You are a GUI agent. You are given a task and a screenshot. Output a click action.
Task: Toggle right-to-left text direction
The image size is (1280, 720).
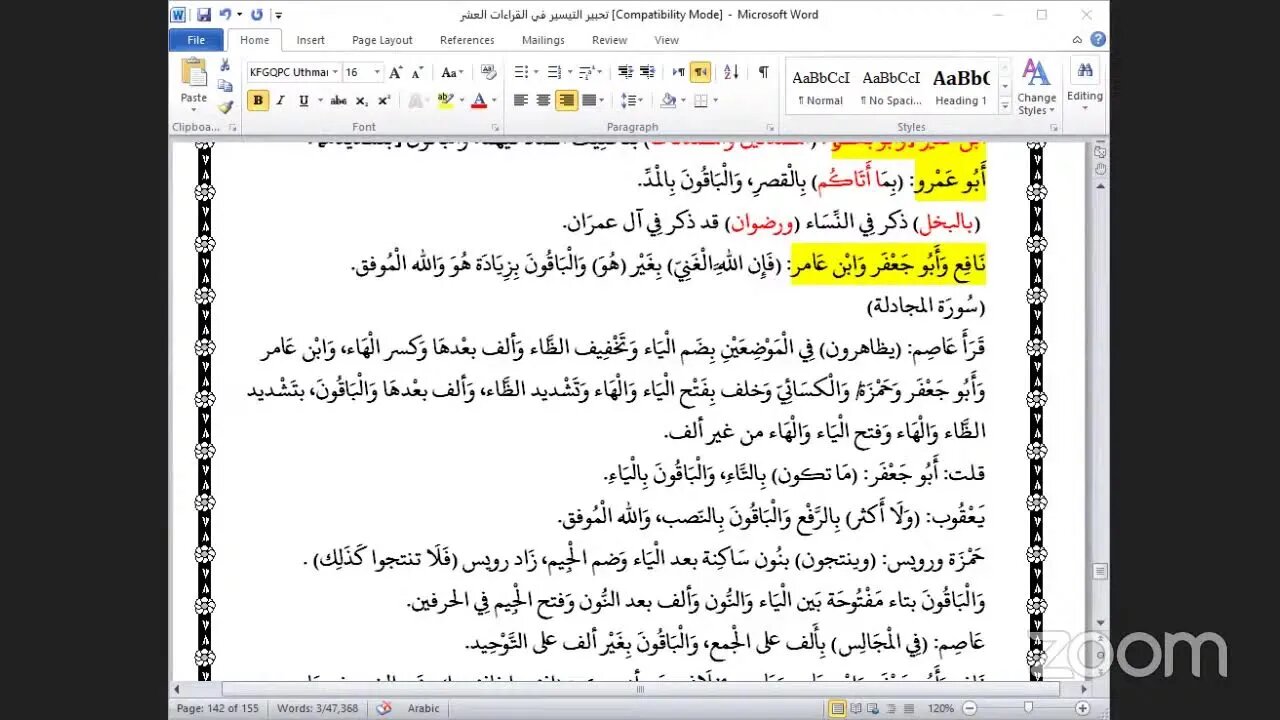[x=701, y=72]
